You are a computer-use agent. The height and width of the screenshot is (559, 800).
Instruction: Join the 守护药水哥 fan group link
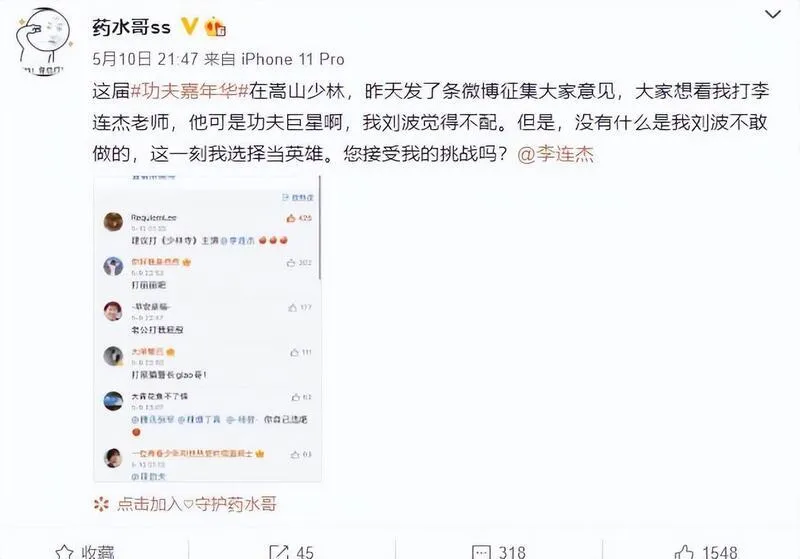(196, 504)
